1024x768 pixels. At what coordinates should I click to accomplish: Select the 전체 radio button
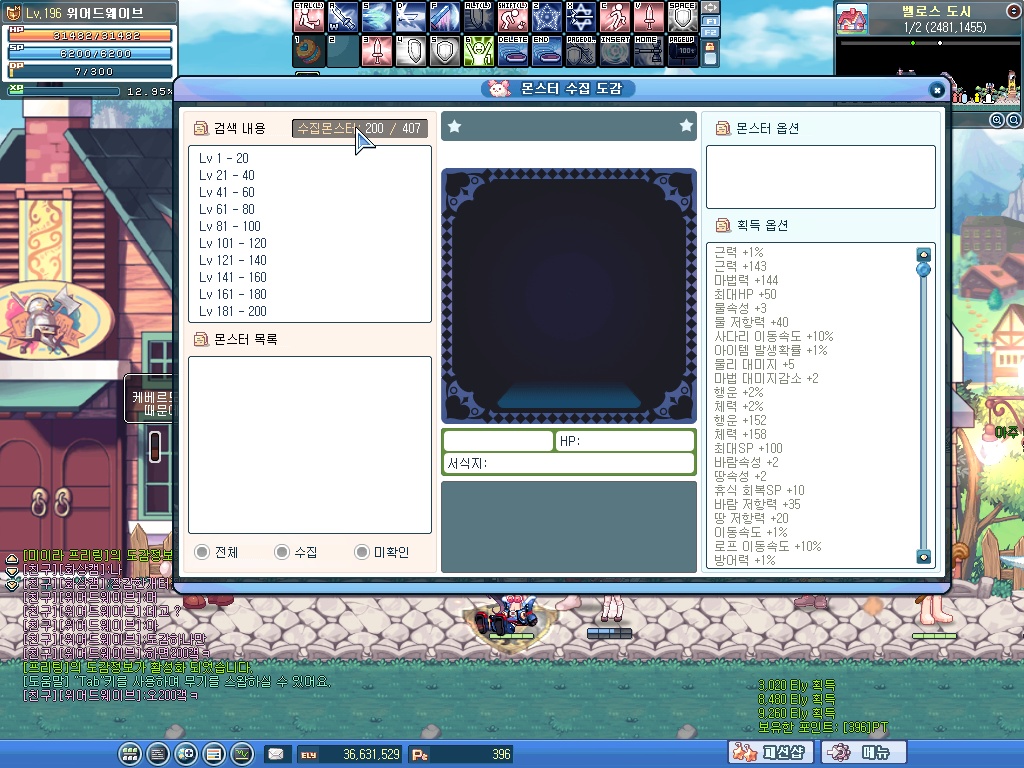[x=202, y=552]
